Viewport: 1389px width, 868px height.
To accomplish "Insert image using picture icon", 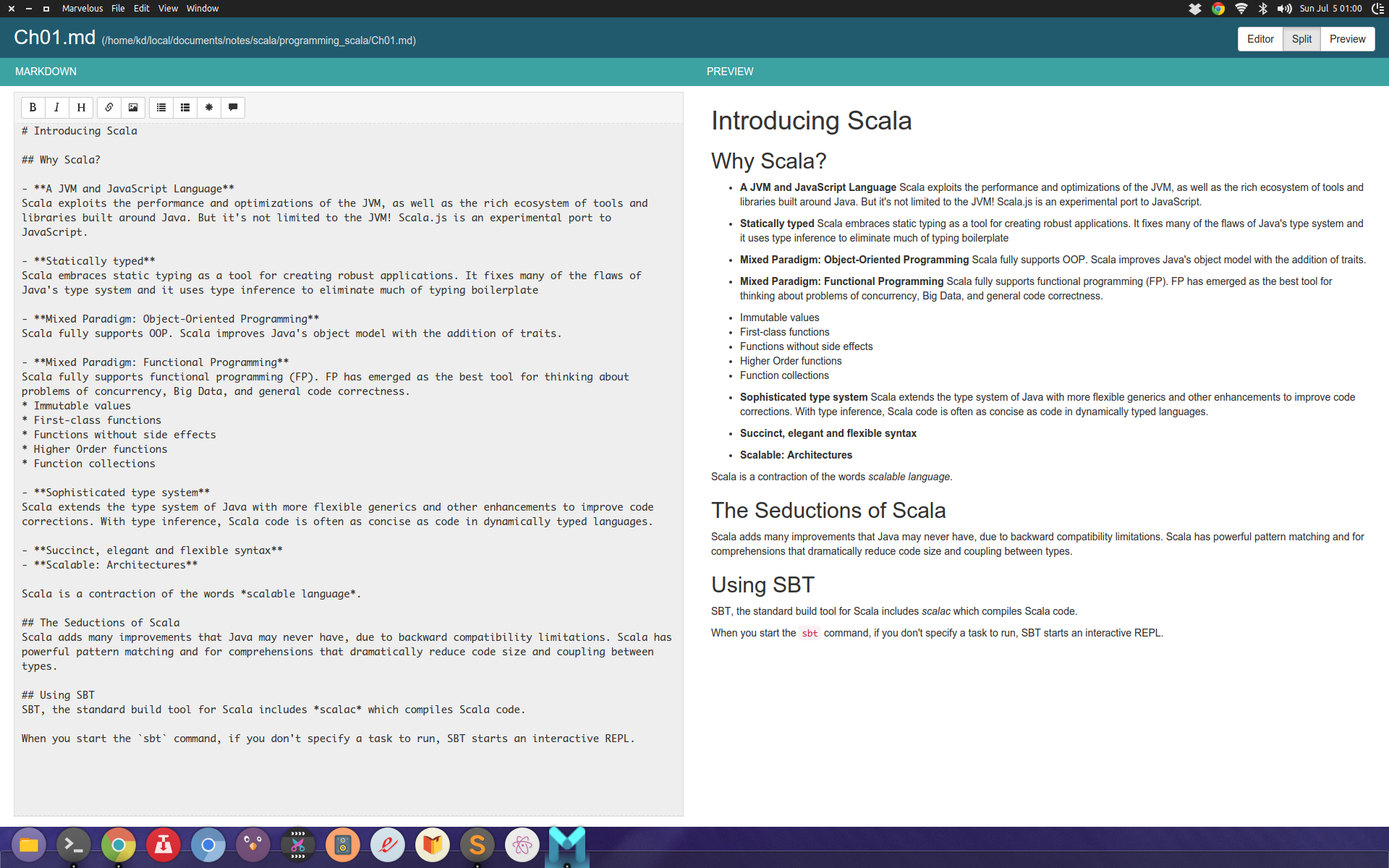I will pyautogui.click(x=133, y=108).
